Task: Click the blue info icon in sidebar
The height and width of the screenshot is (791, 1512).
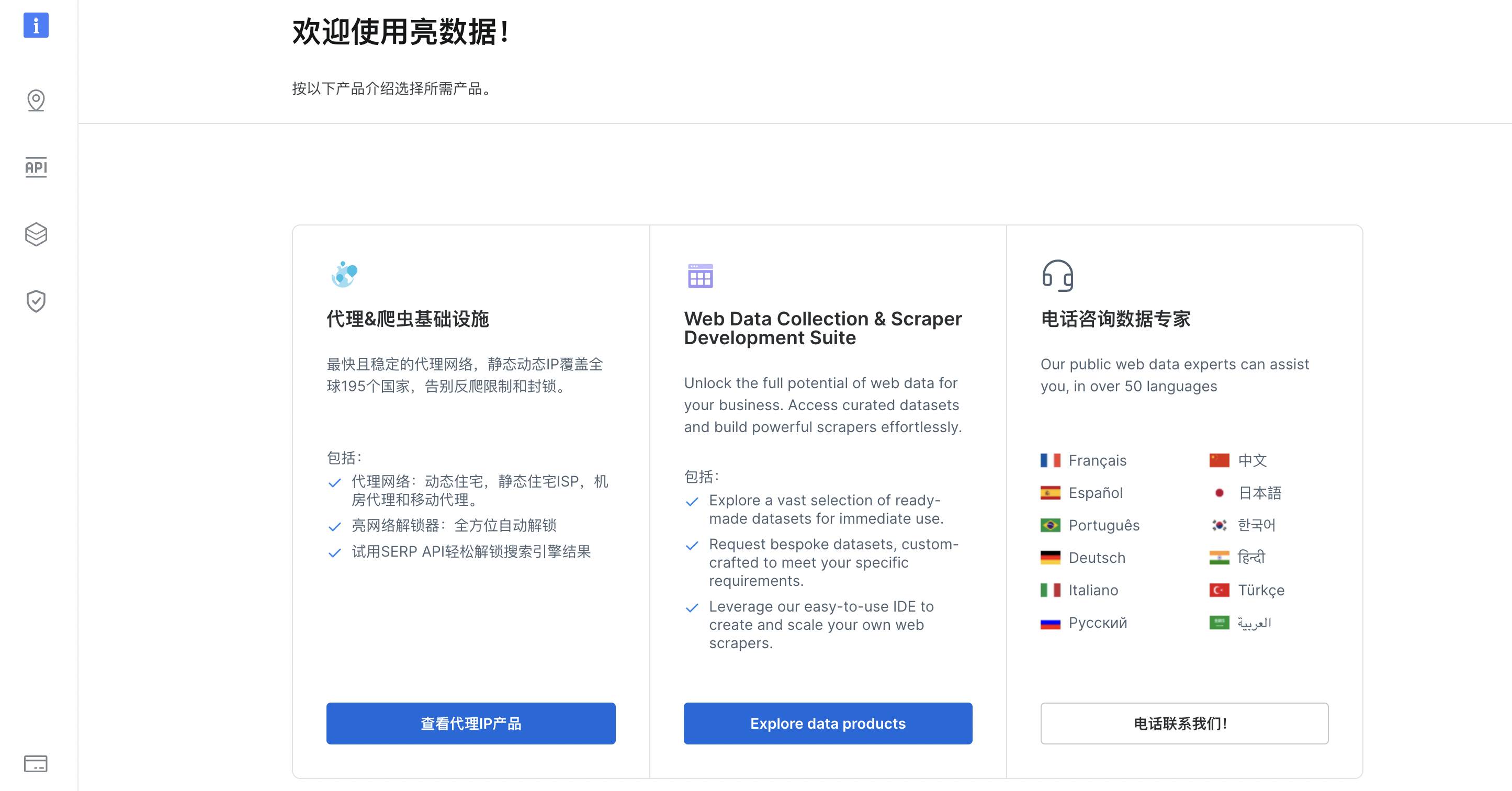Action: pos(36,25)
